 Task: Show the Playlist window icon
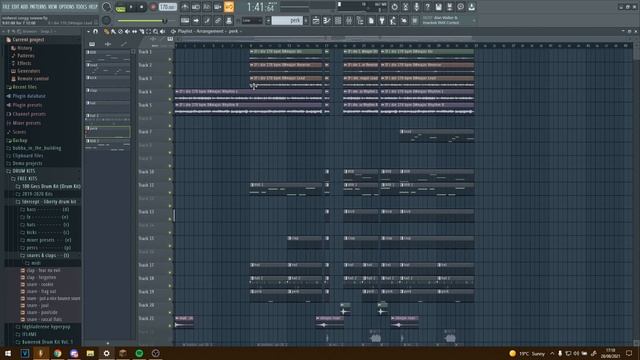[x=316, y=20]
